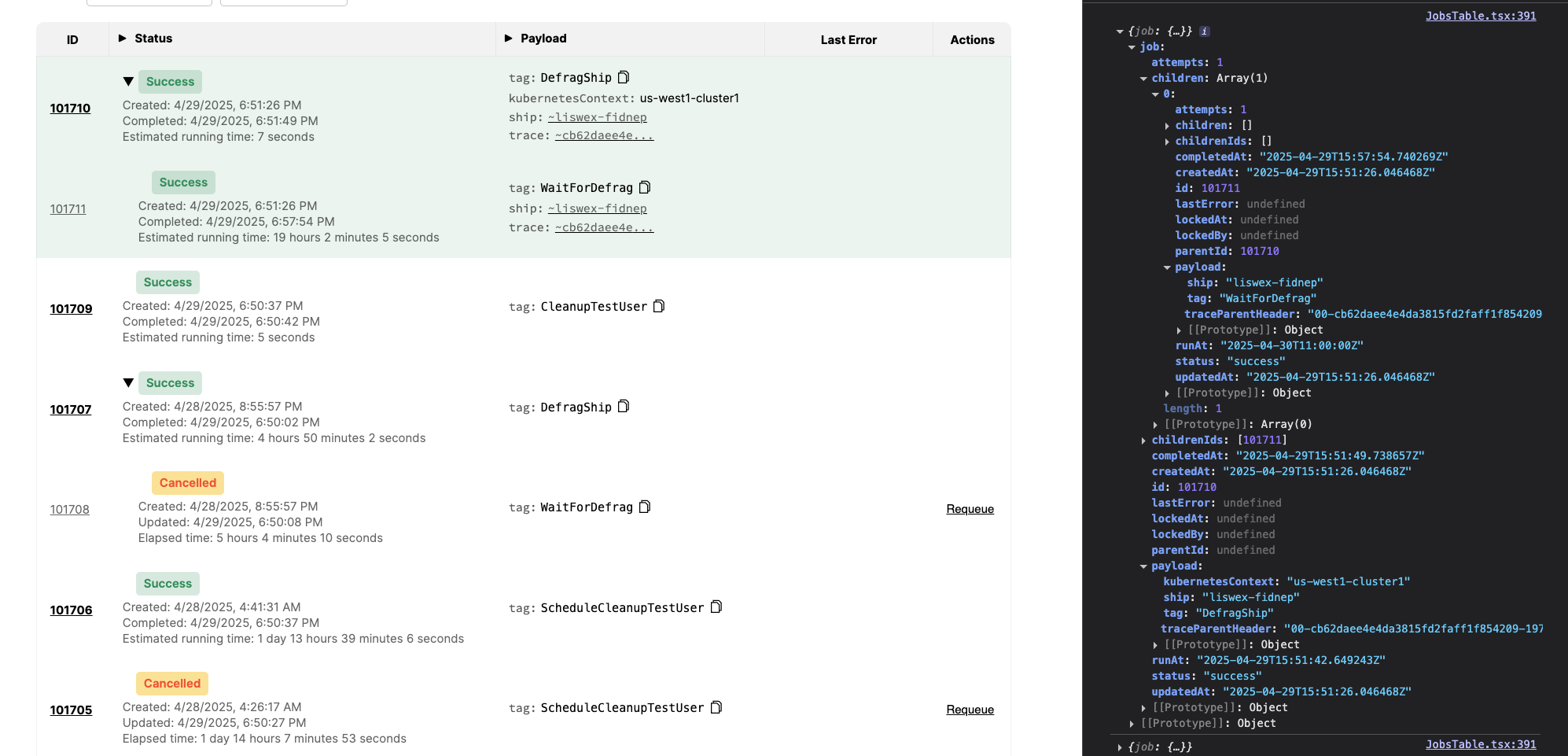Copy ScheduleCleanupTestUser tag for job 101706
This screenshot has width=1568, height=756.
716,607
